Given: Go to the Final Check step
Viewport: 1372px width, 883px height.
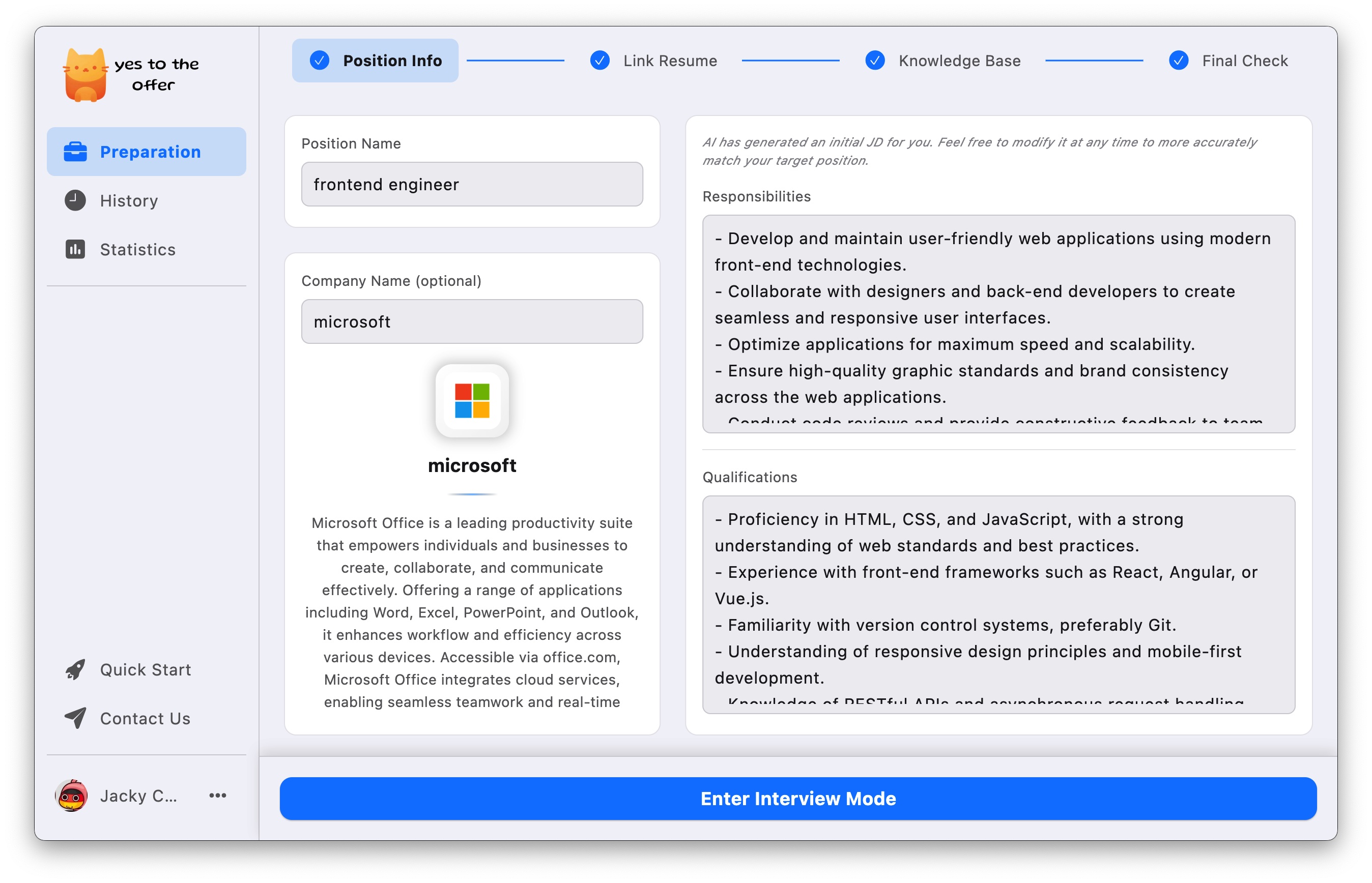Looking at the screenshot, I should (1244, 61).
